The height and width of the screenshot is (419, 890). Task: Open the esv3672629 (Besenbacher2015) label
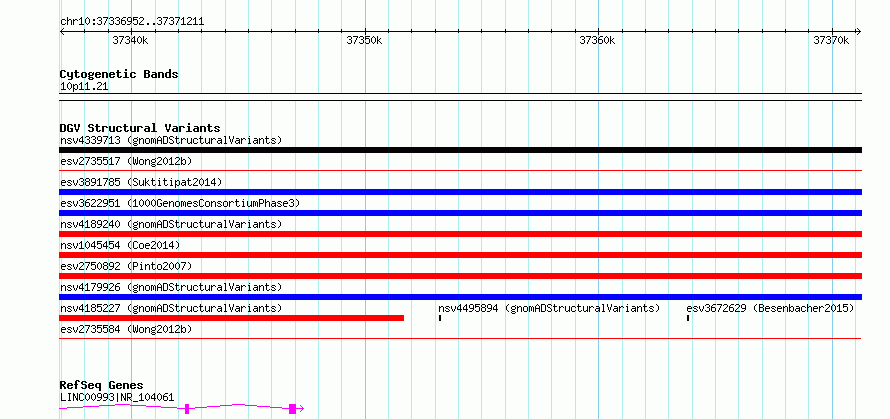coord(770,308)
